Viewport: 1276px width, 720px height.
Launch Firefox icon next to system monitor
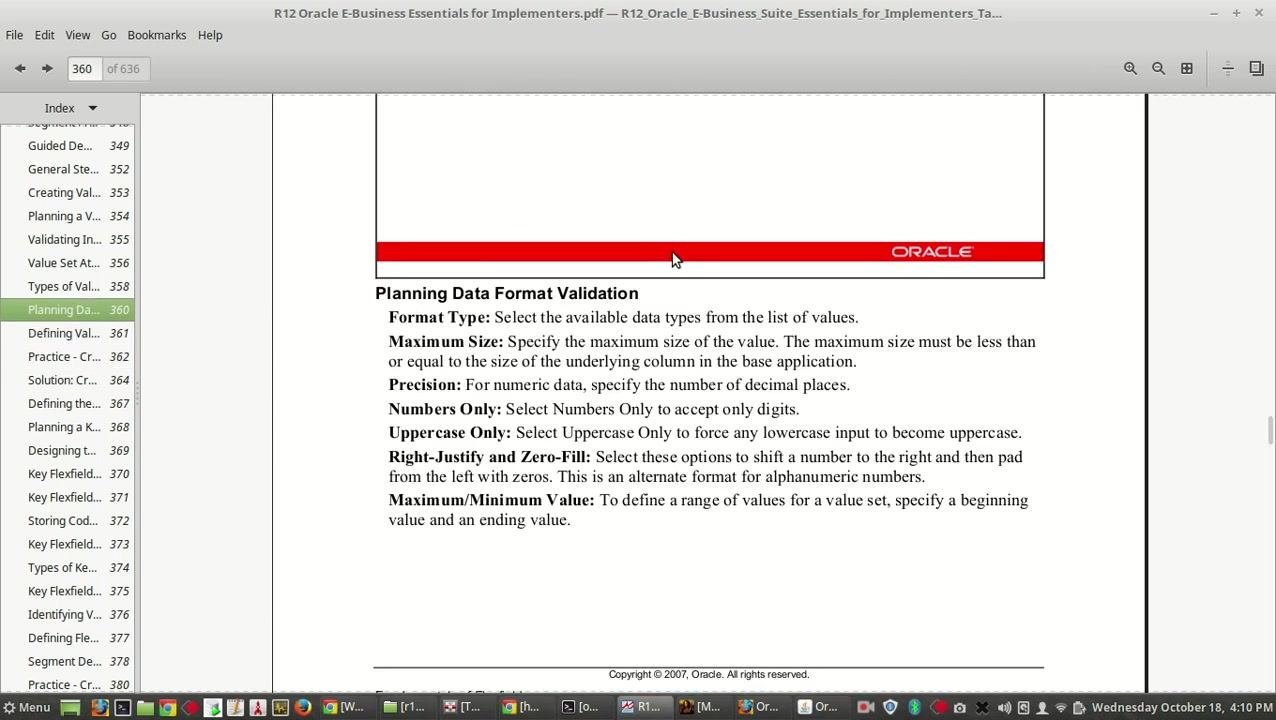coord(302,707)
